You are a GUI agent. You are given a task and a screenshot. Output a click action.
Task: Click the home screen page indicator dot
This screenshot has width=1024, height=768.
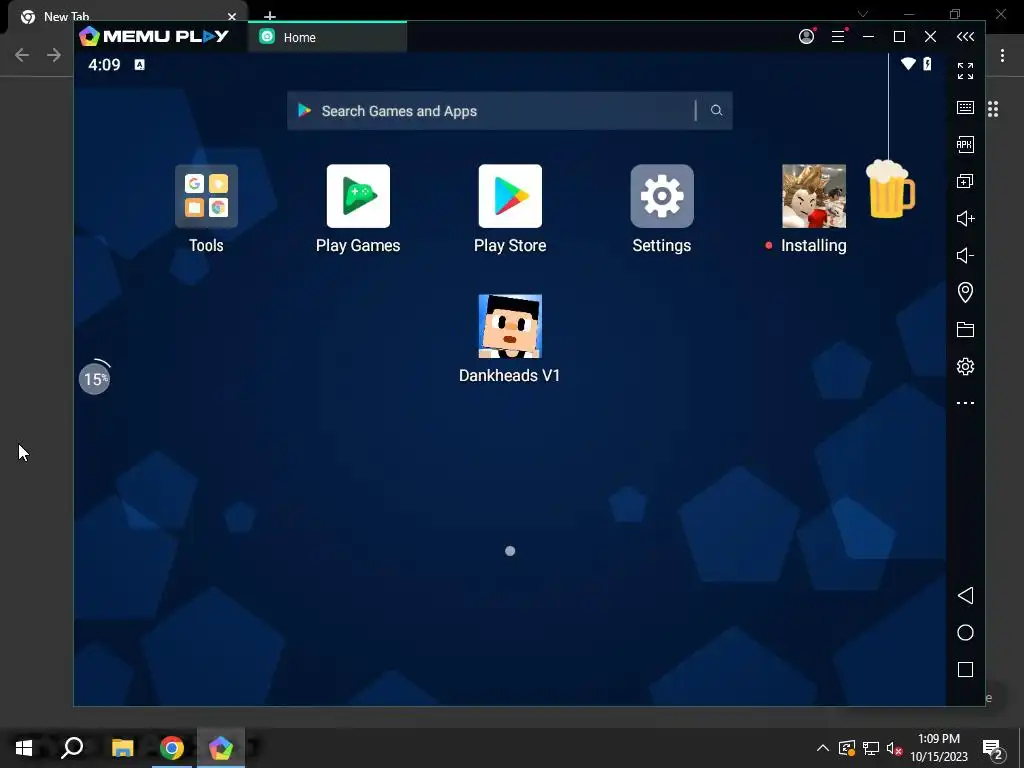click(510, 551)
